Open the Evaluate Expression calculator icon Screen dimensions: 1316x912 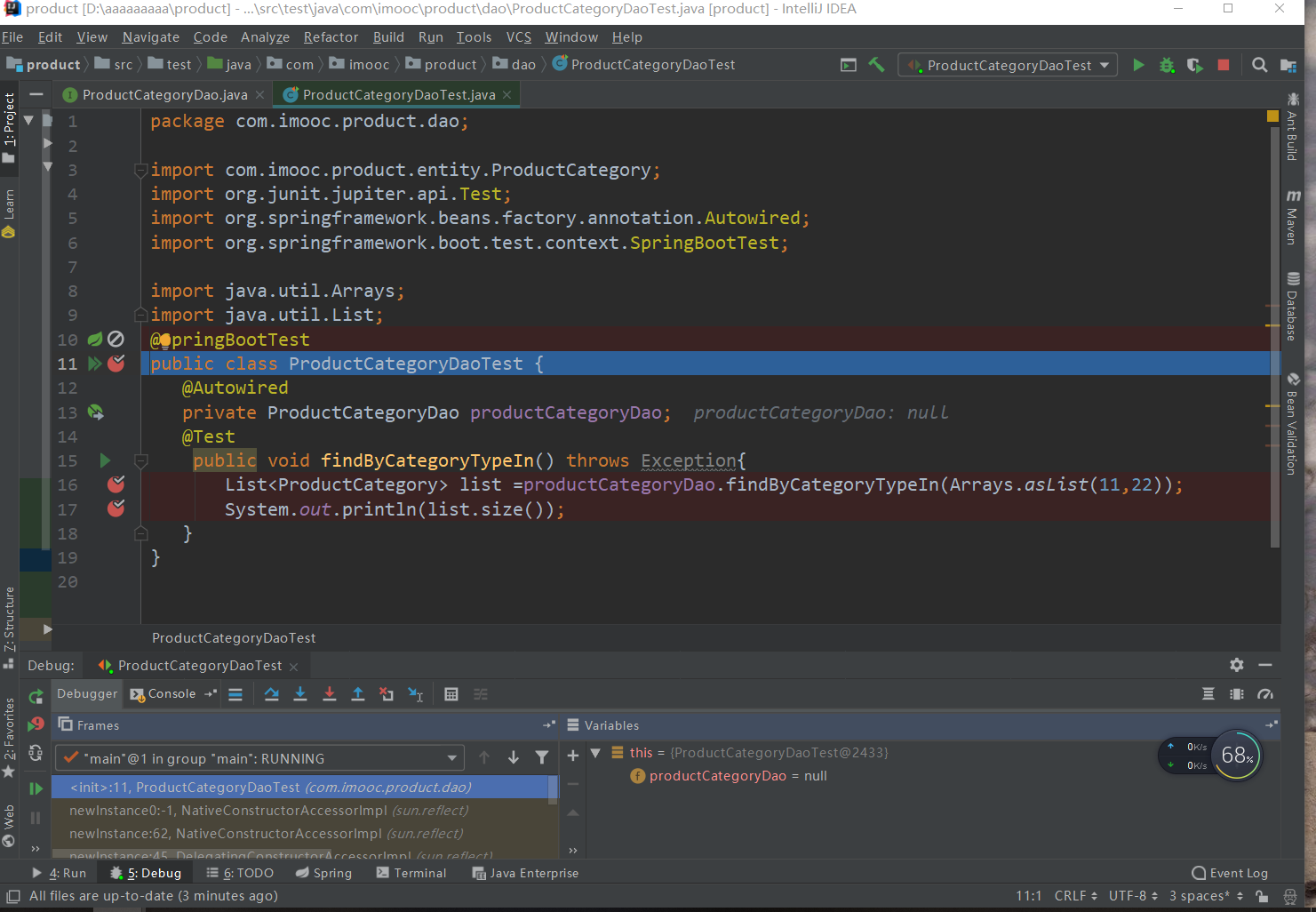coord(451,694)
